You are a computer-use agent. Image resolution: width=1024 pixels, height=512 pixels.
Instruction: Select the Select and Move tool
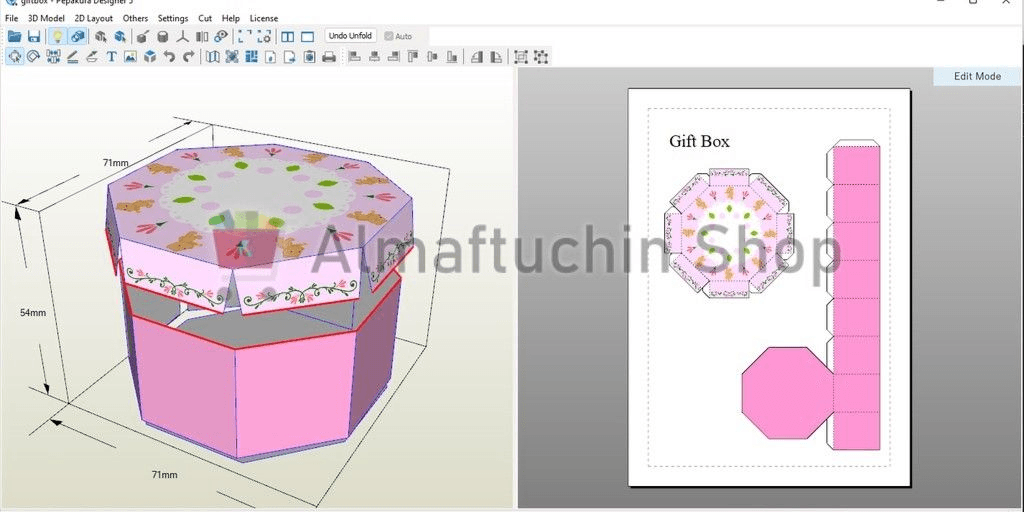coord(14,57)
